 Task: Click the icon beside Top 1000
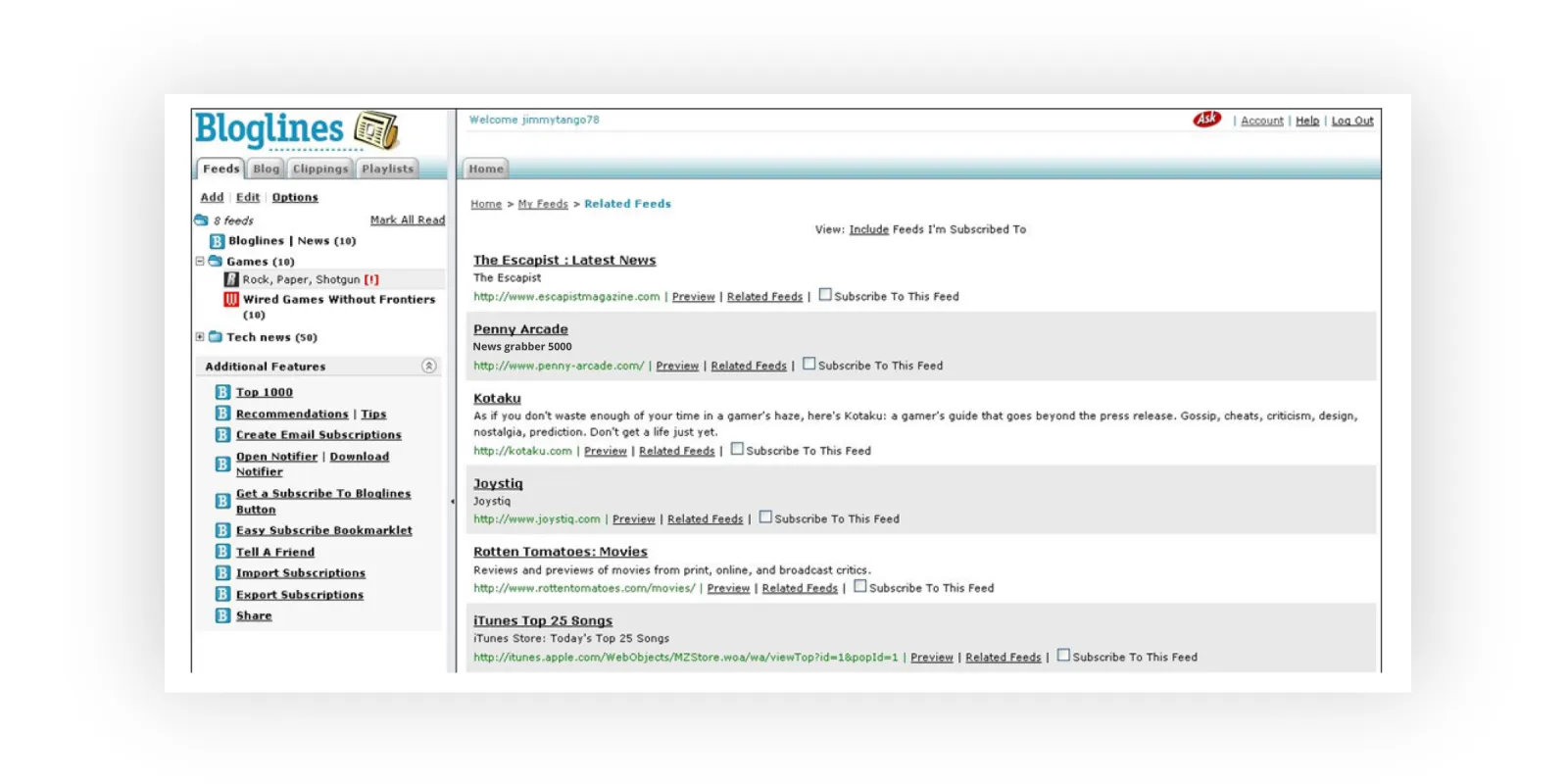[x=222, y=392]
